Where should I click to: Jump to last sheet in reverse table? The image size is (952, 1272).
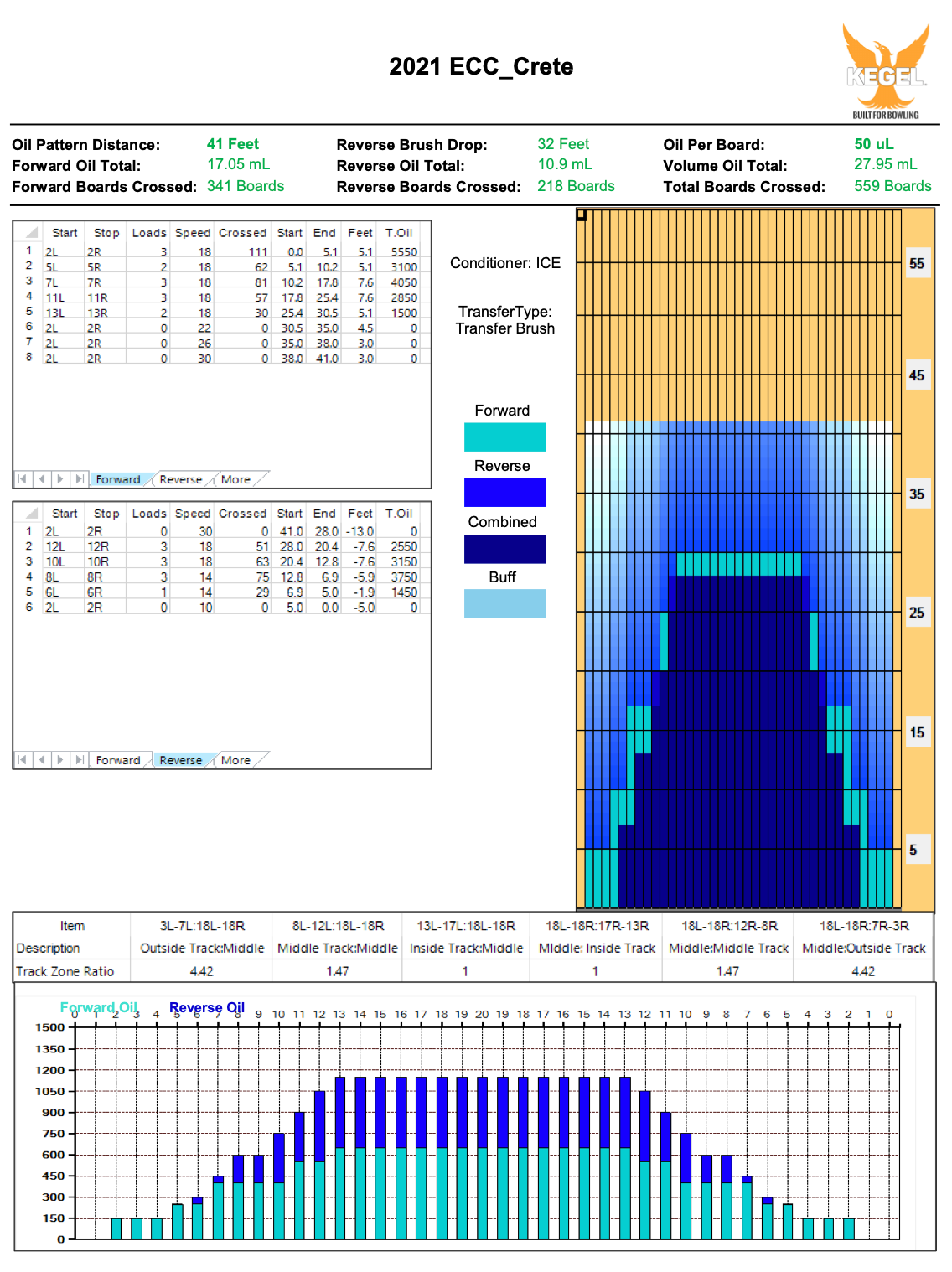tap(79, 760)
